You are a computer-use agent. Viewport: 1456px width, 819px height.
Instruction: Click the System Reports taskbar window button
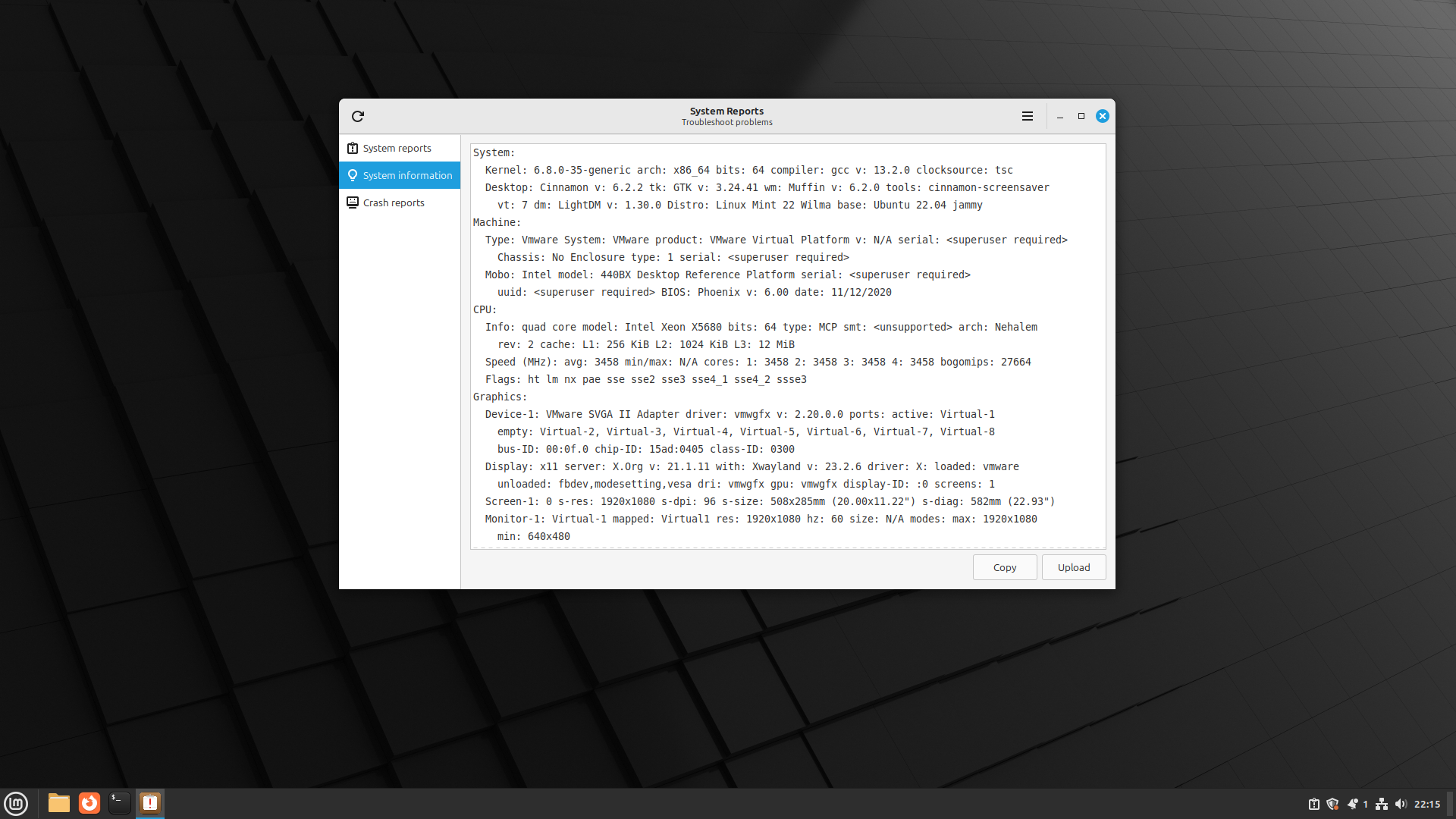(x=150, y=803)
